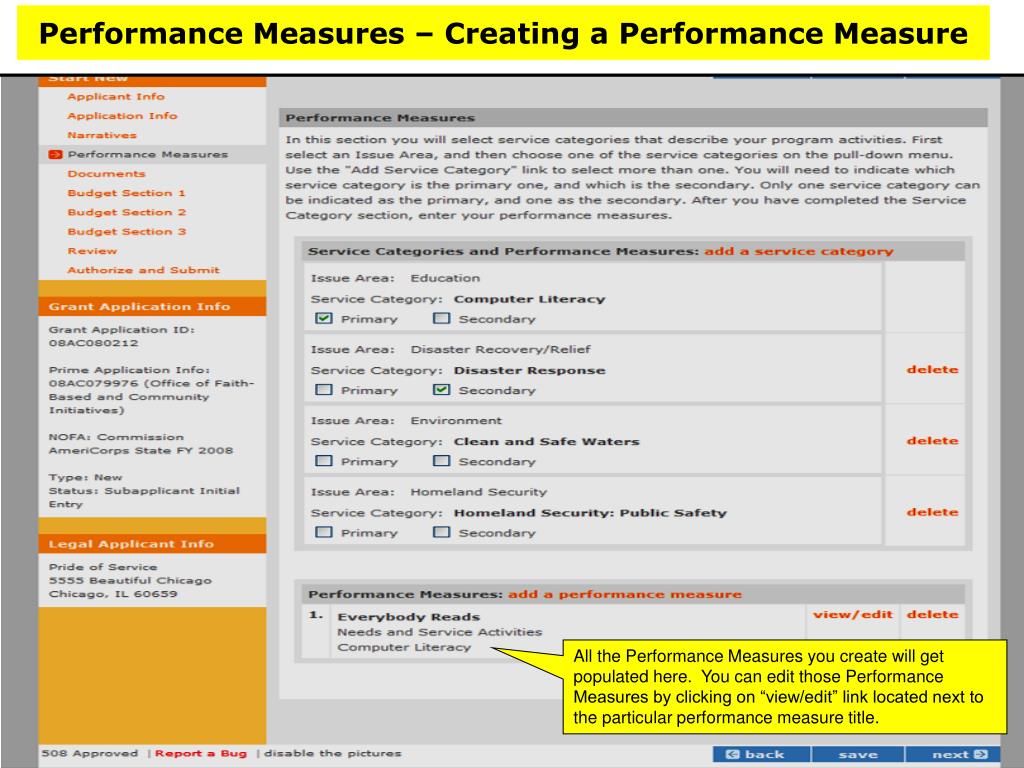Click Everybody Reads measure title
The height and width of the screenshot is (768, 1024).
408,617
